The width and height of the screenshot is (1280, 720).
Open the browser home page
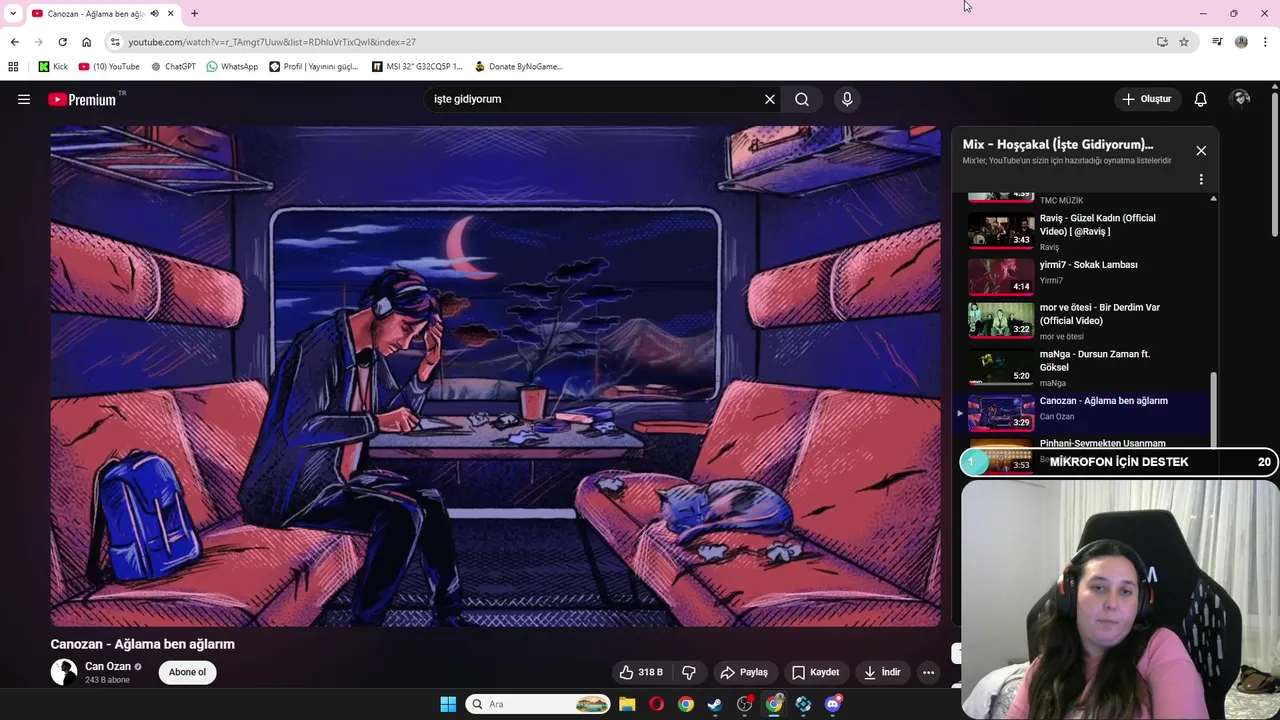click(86, 42)
